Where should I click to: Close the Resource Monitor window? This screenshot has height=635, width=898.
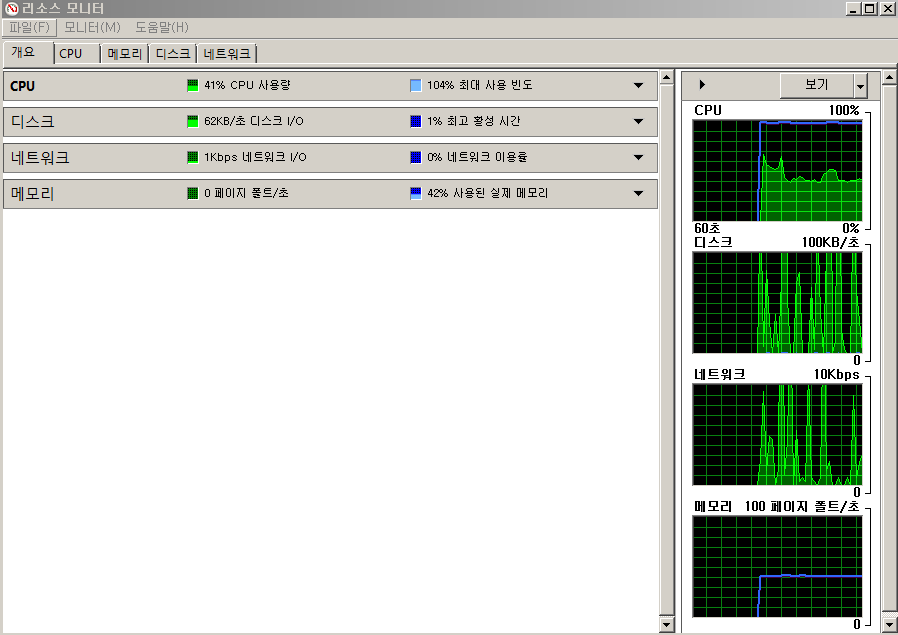pyautogui.click(x=887, y=9)
